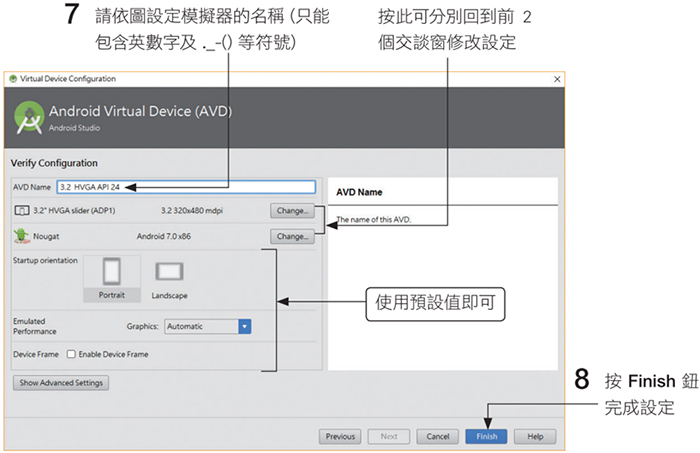Click the "Android Virtual Device (AVD)" title
Viewport: 700px width, 453px height.
pyautogui.click(x=141, y=111)
